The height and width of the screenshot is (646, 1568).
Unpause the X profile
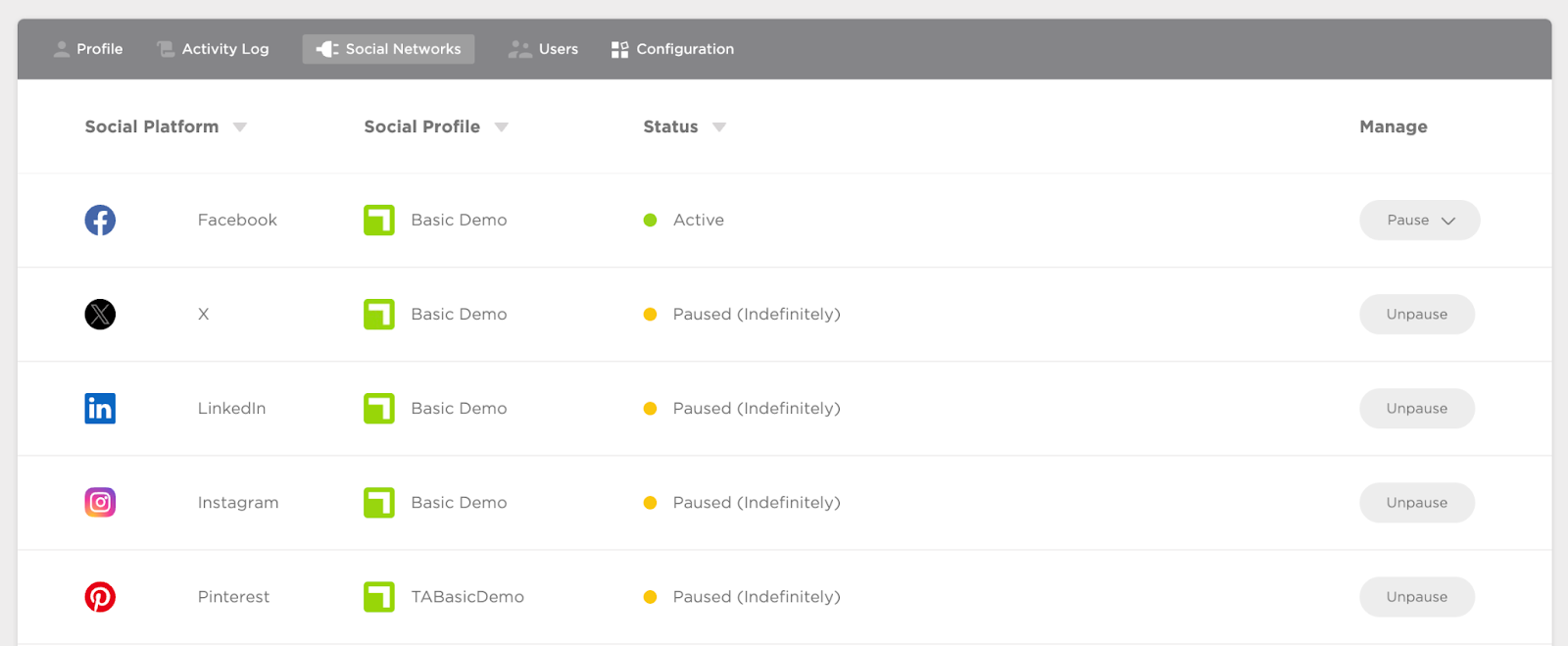(1416, 315)
